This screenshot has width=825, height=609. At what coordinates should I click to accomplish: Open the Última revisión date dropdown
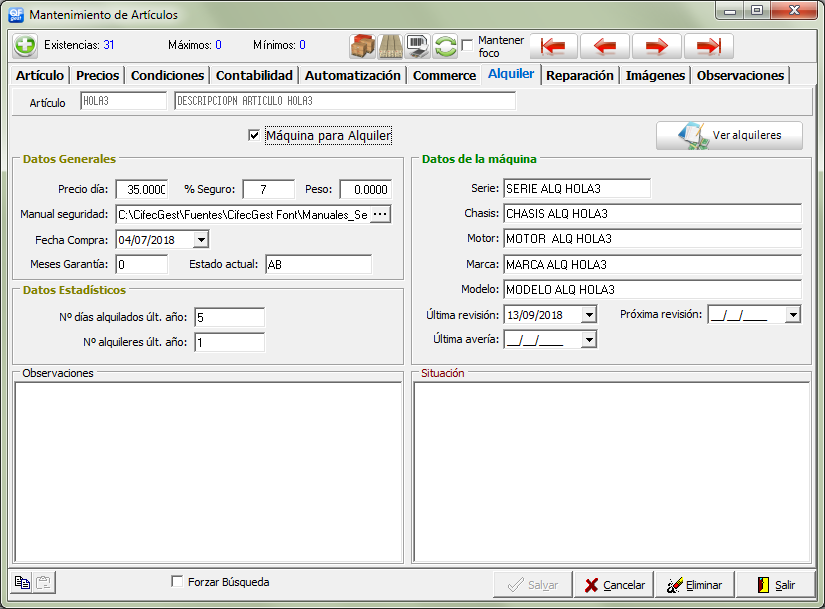pyautogui.click(x=589, y=315)
